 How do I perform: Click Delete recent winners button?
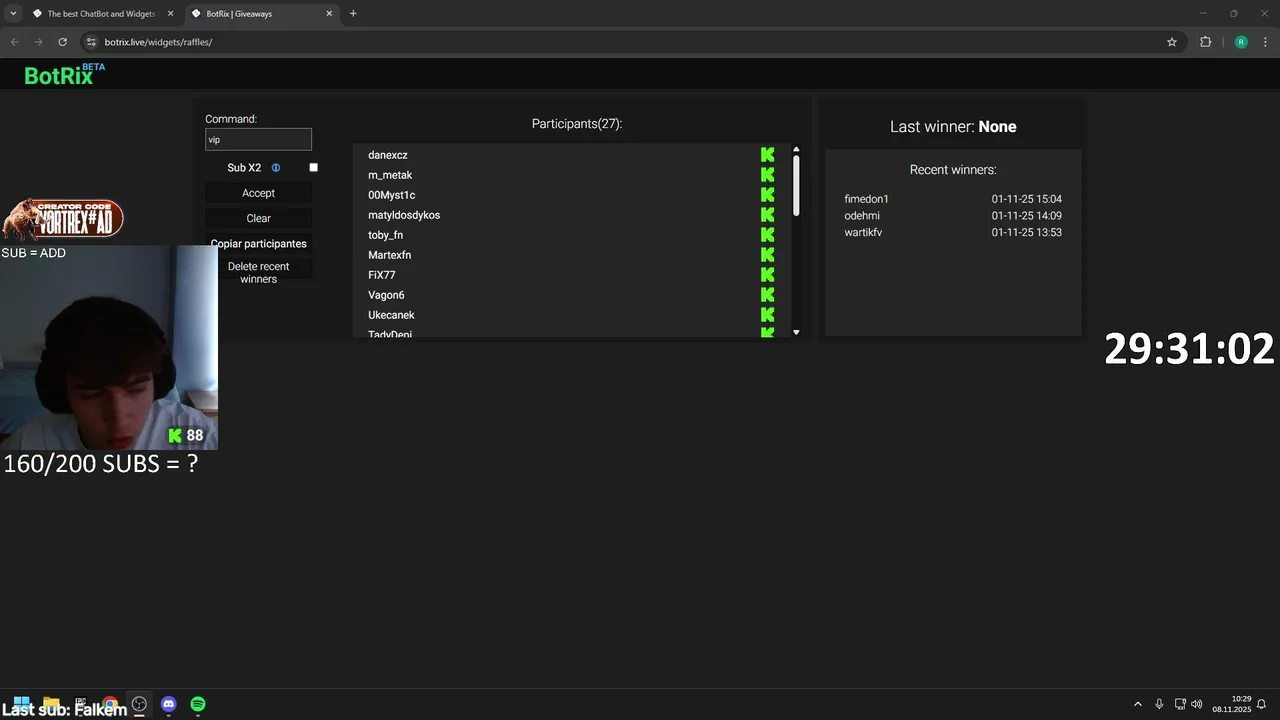(x=258, y=273)
